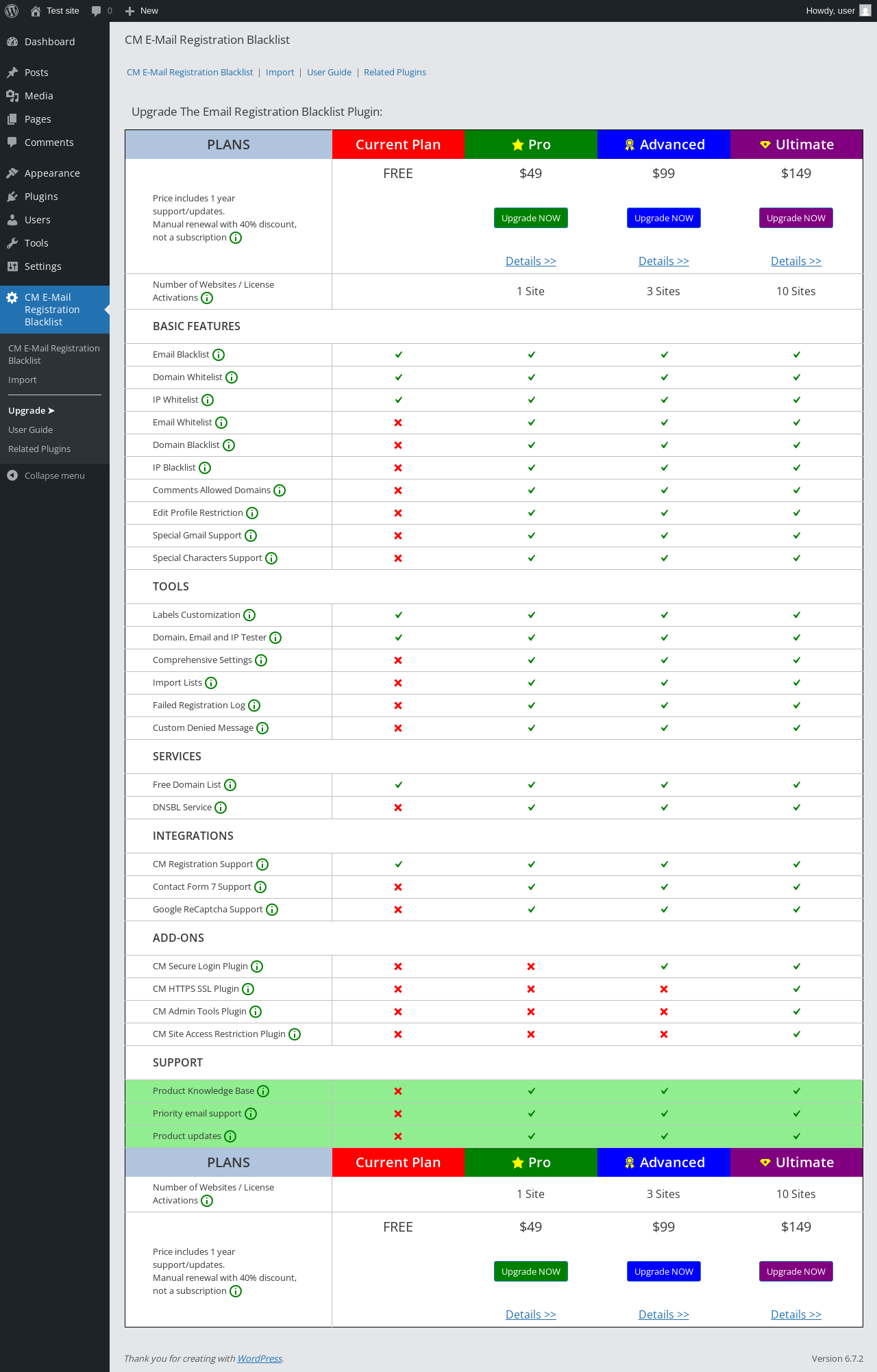Screen dimensions: 877x1372
Task: Click info icon for Google ReCaptcha Support
Action: pos(272,910)
